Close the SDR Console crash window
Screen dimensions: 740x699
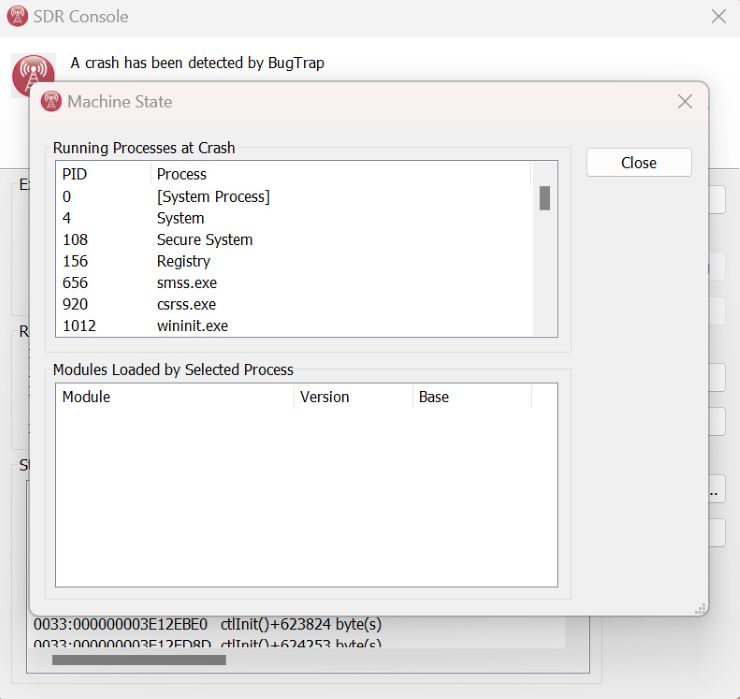(x=718, y=17)
